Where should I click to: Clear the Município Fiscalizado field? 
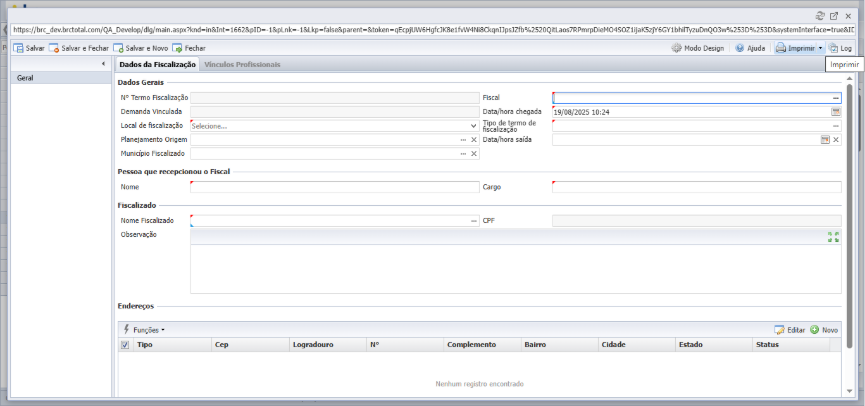click(x=474, y=154)
